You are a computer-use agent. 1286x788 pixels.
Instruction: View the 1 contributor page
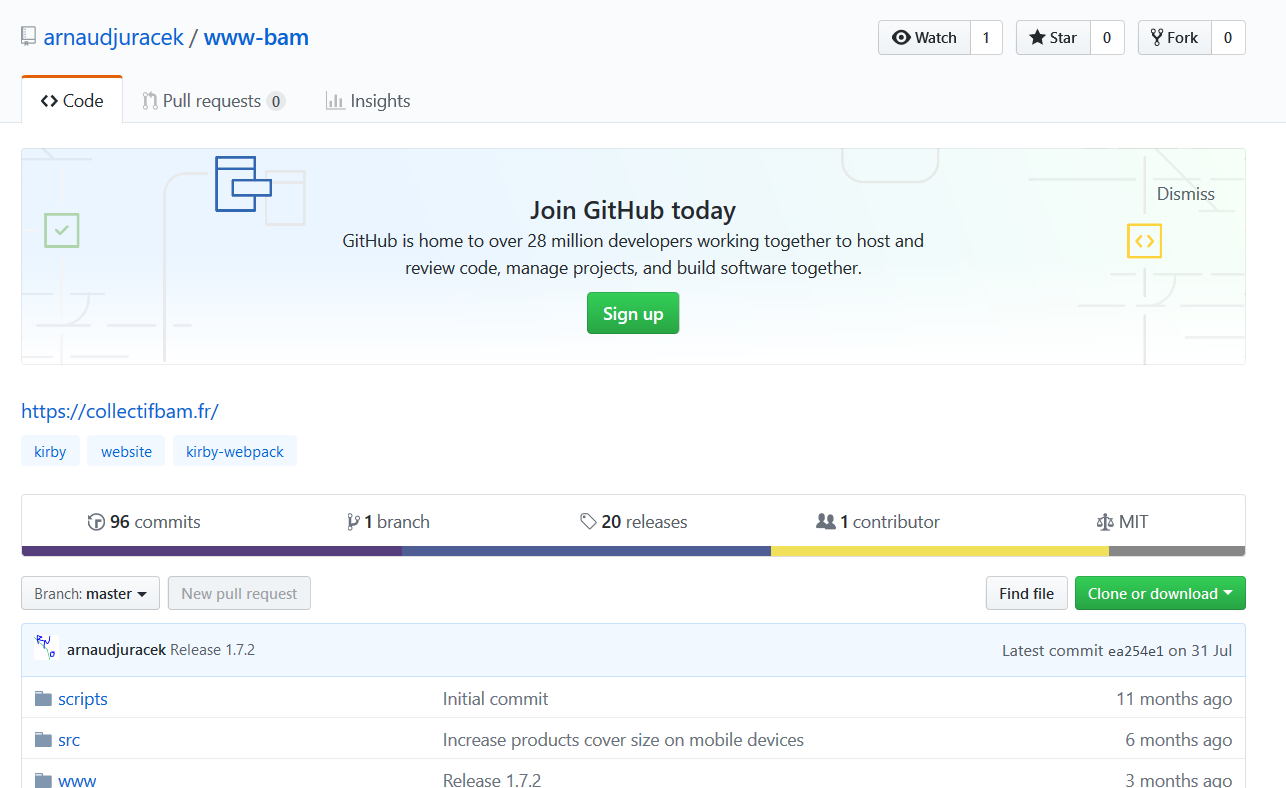click(x=878, y=522)
